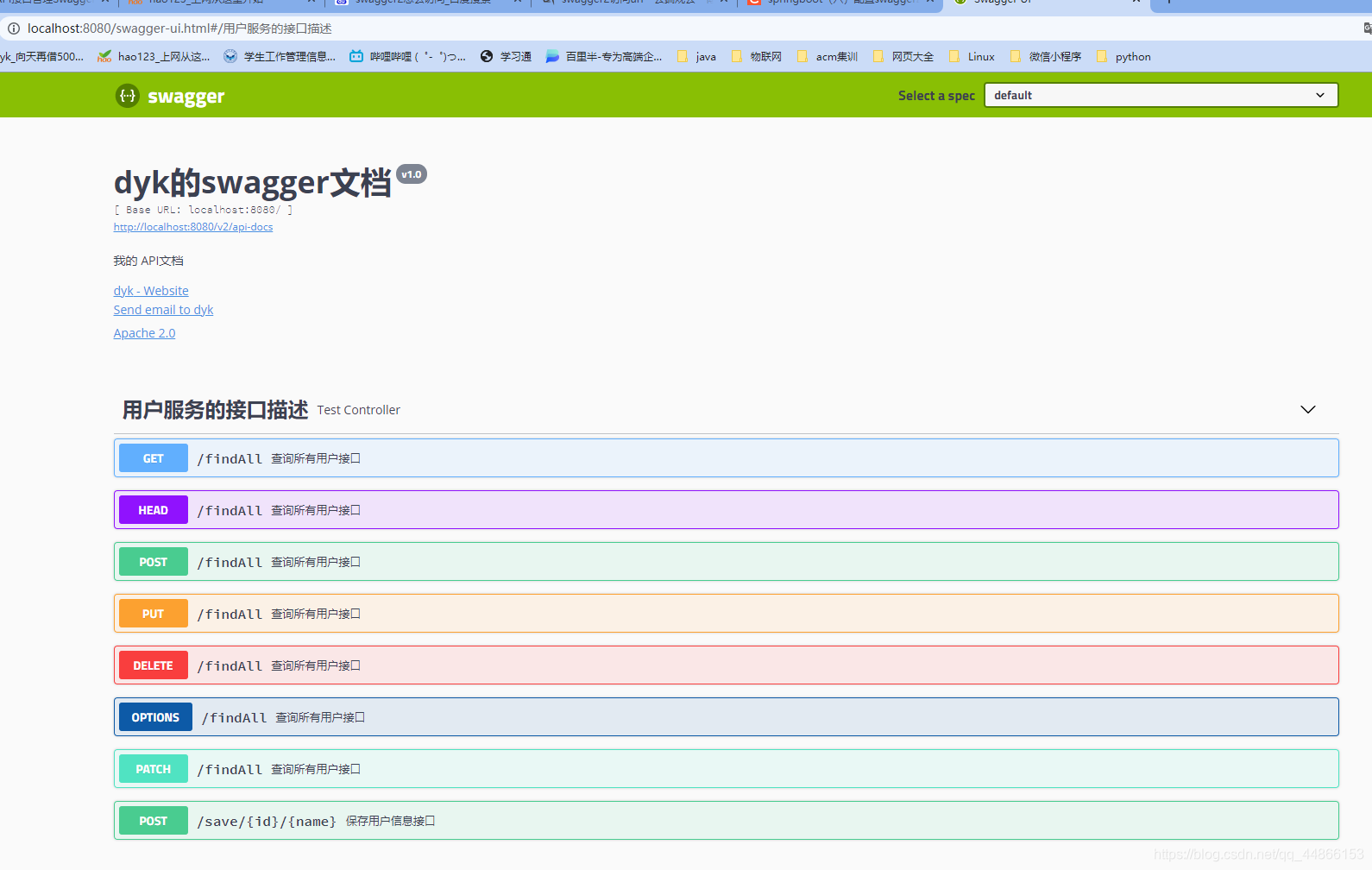Image resolution: width=1372 pixels, height=870 pixels.
Task: Click the 用户服务的接口描述 tag title
Action: click(x=215, y=410)
